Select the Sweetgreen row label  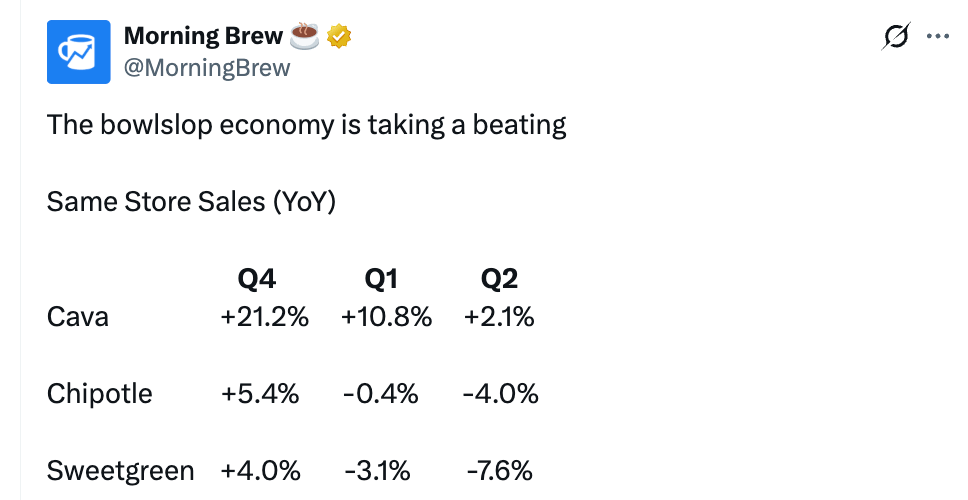[x=120, y=471]
